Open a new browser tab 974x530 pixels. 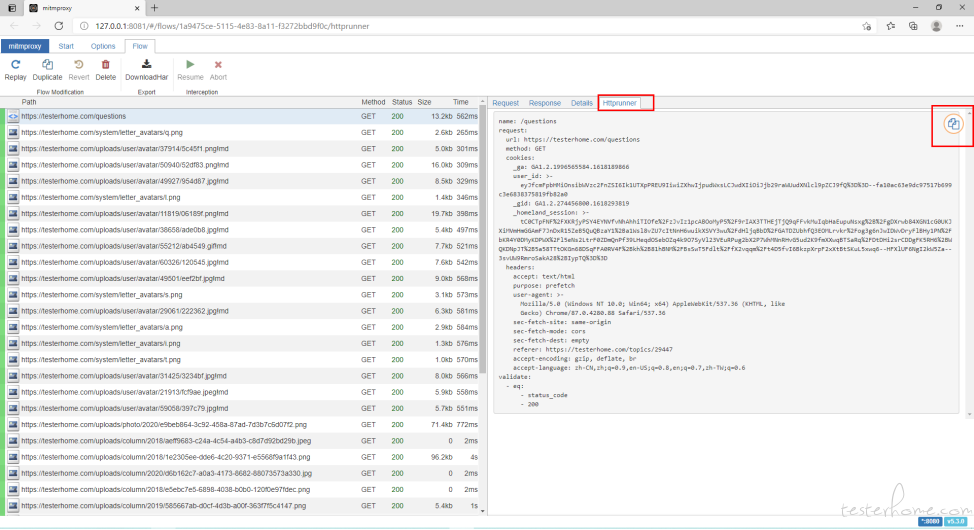pos(154,8)
